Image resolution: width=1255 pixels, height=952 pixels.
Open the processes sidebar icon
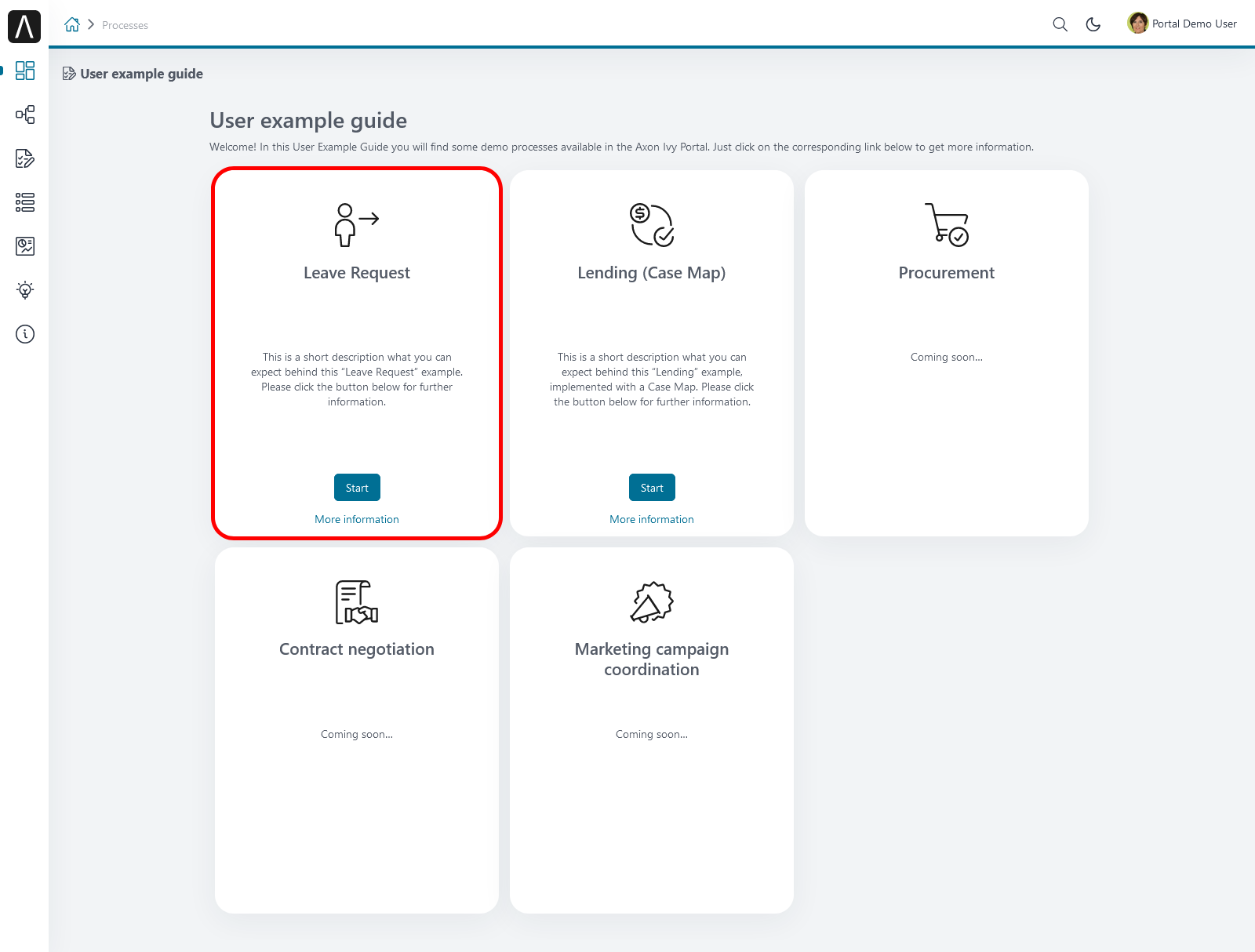pyautogui.click(x=25, y=114)
